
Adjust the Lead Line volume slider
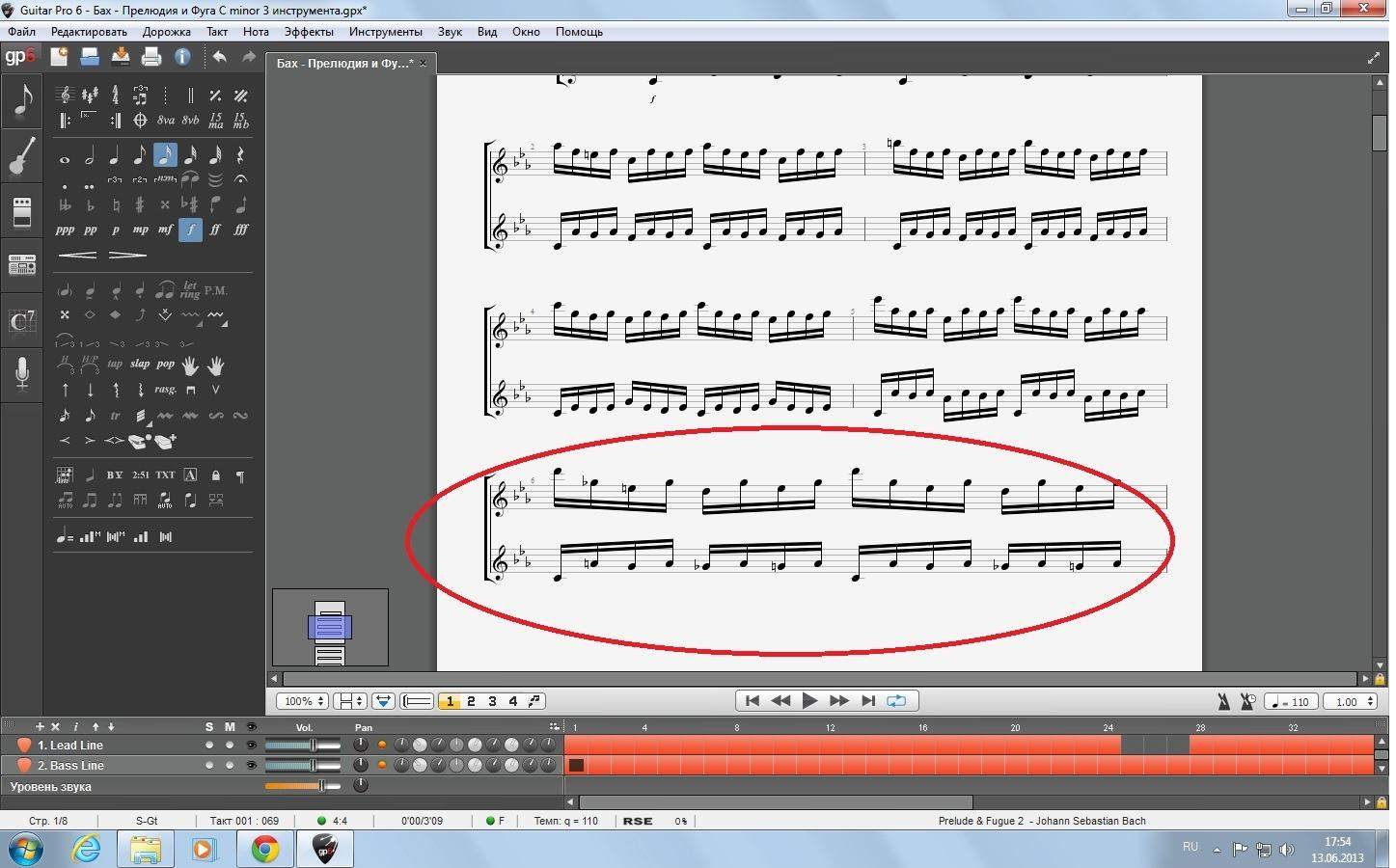click(x=302, y=746)
